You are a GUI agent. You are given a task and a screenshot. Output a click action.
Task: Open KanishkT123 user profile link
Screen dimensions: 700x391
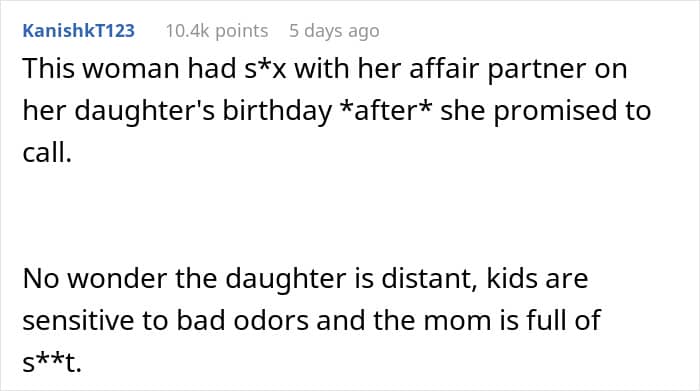pyautogui.click(x=79, y=31)
